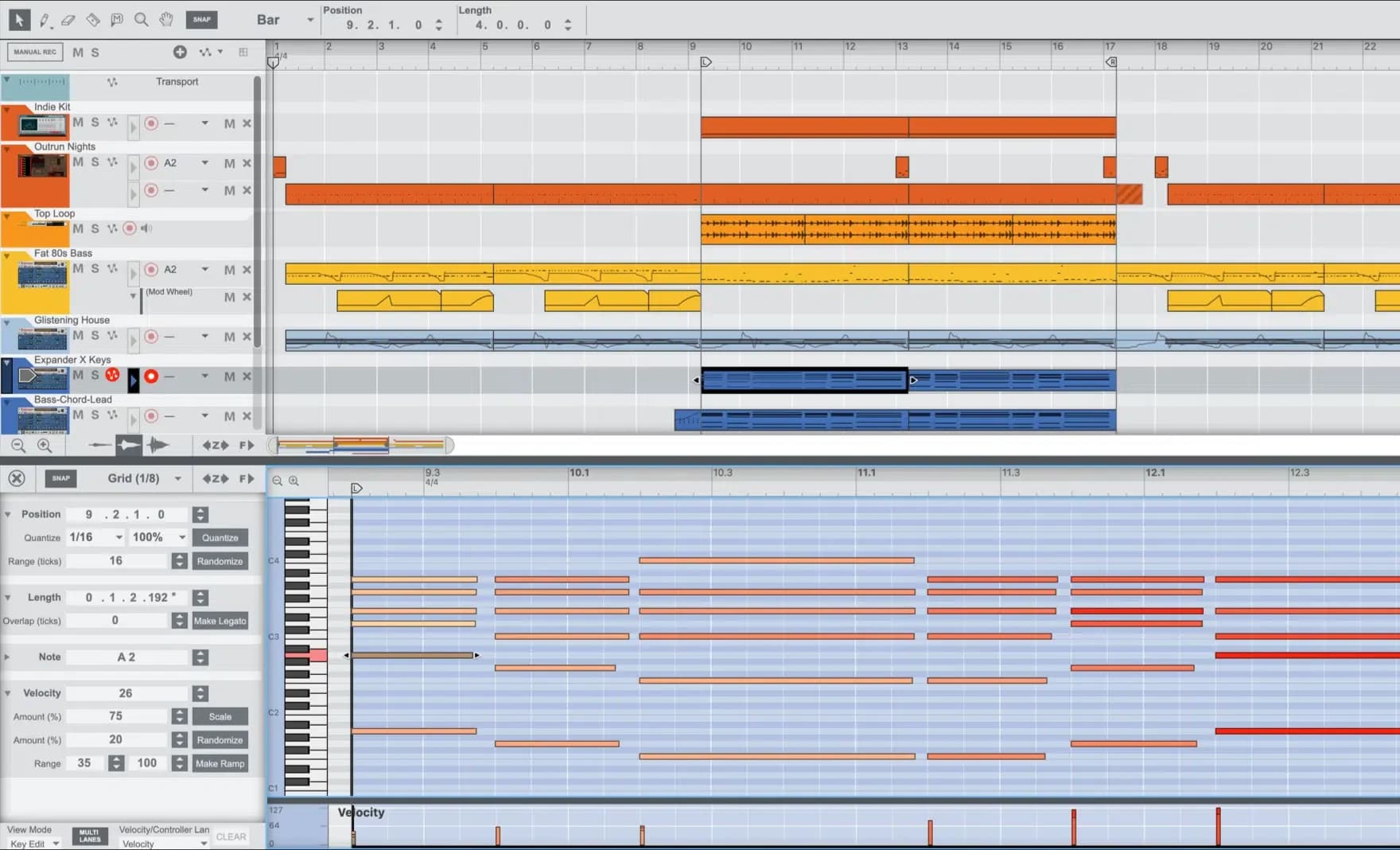Viewport: 1400px width, 850px height.
Task: Activate the Magnifying Glass tool
Action: pyautogui.click(x=141, y=19)
